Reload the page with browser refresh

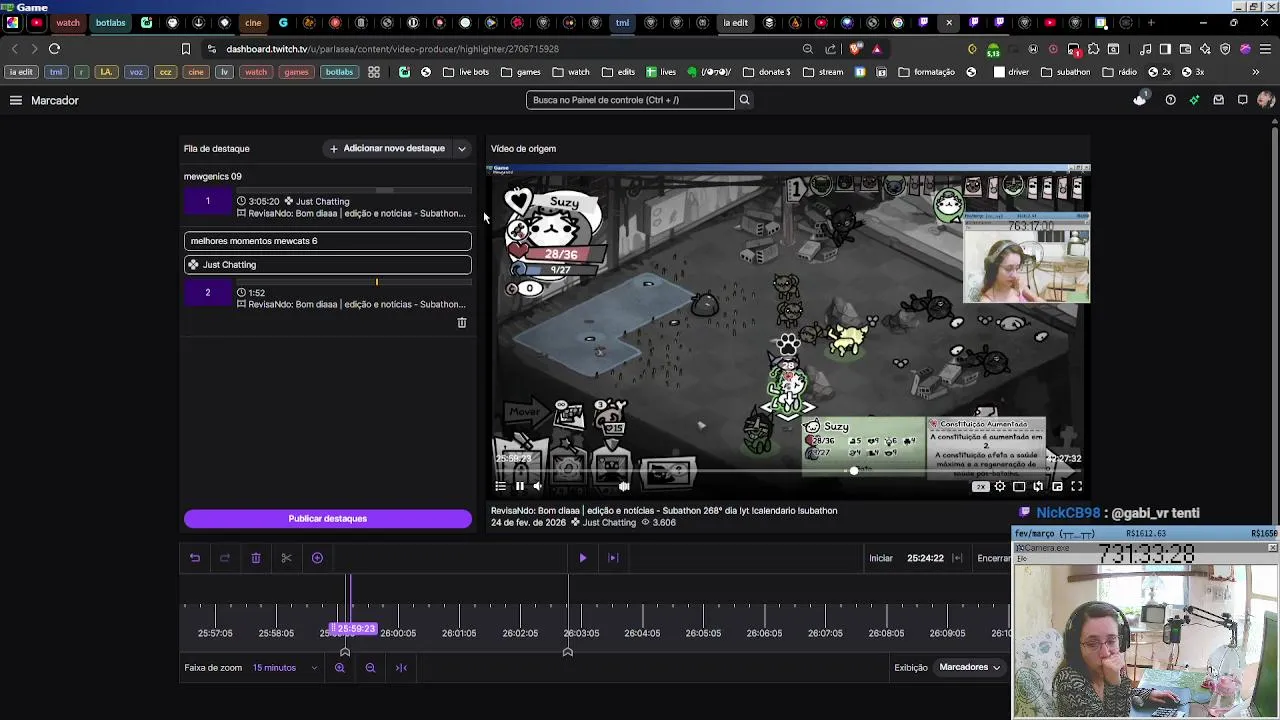54,48
